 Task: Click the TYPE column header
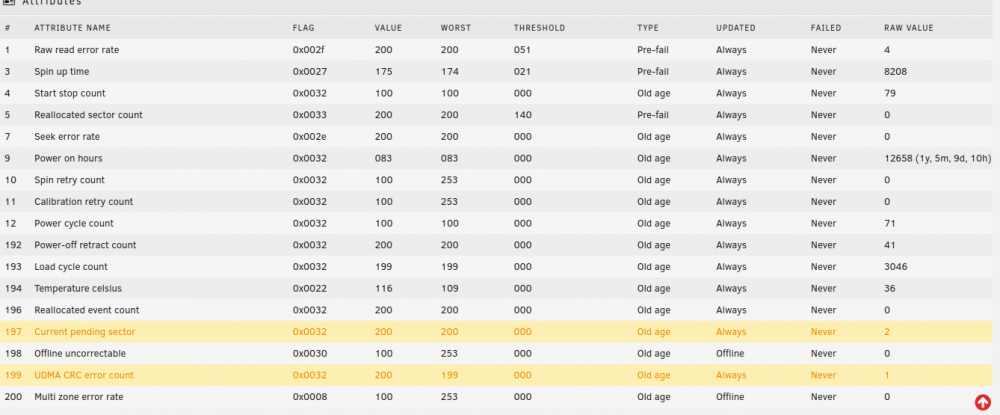647,28
